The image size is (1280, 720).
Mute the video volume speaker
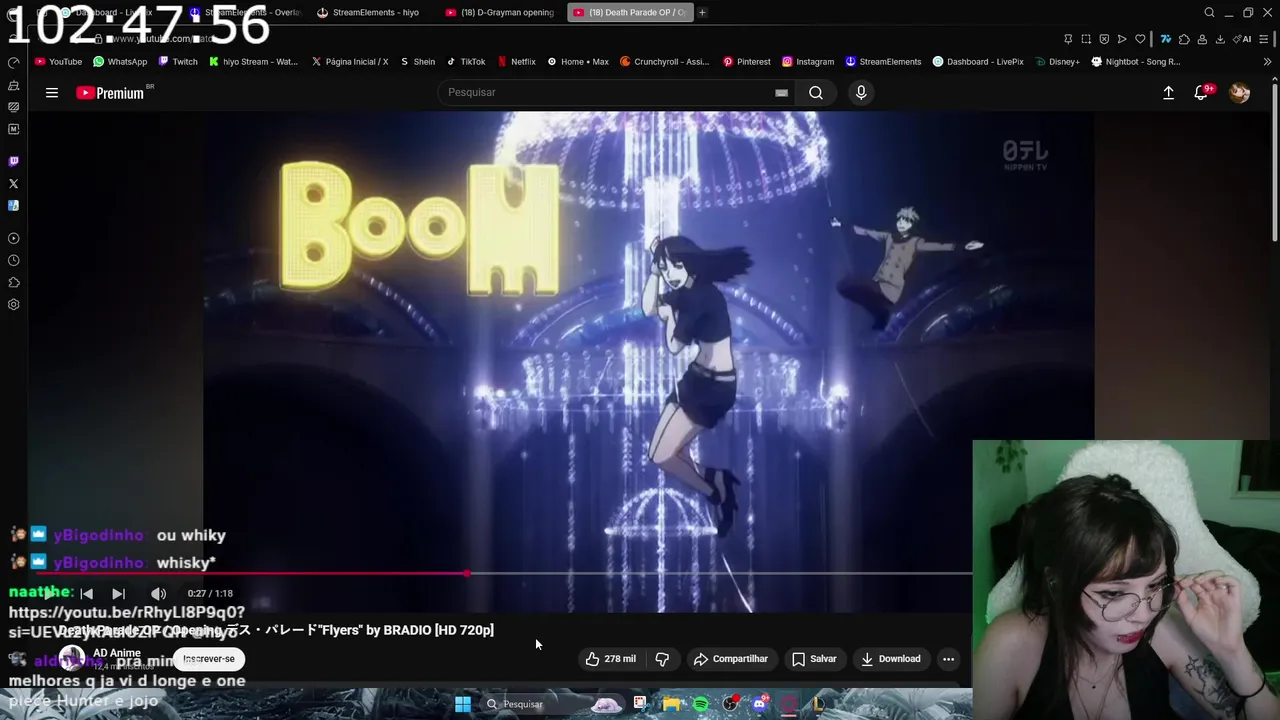point(158,594)
